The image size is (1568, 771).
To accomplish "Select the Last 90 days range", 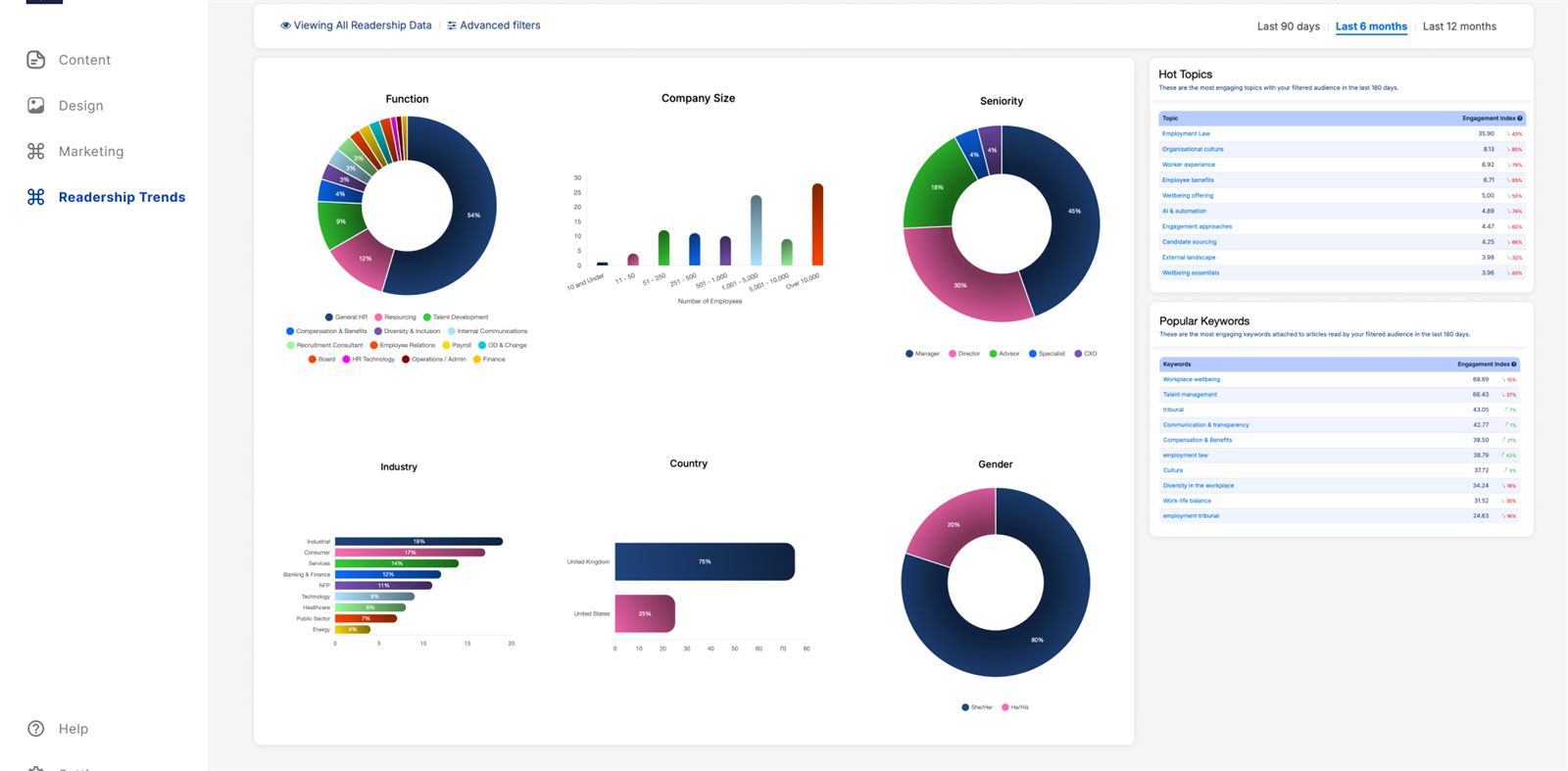I will pos(1288,26).
